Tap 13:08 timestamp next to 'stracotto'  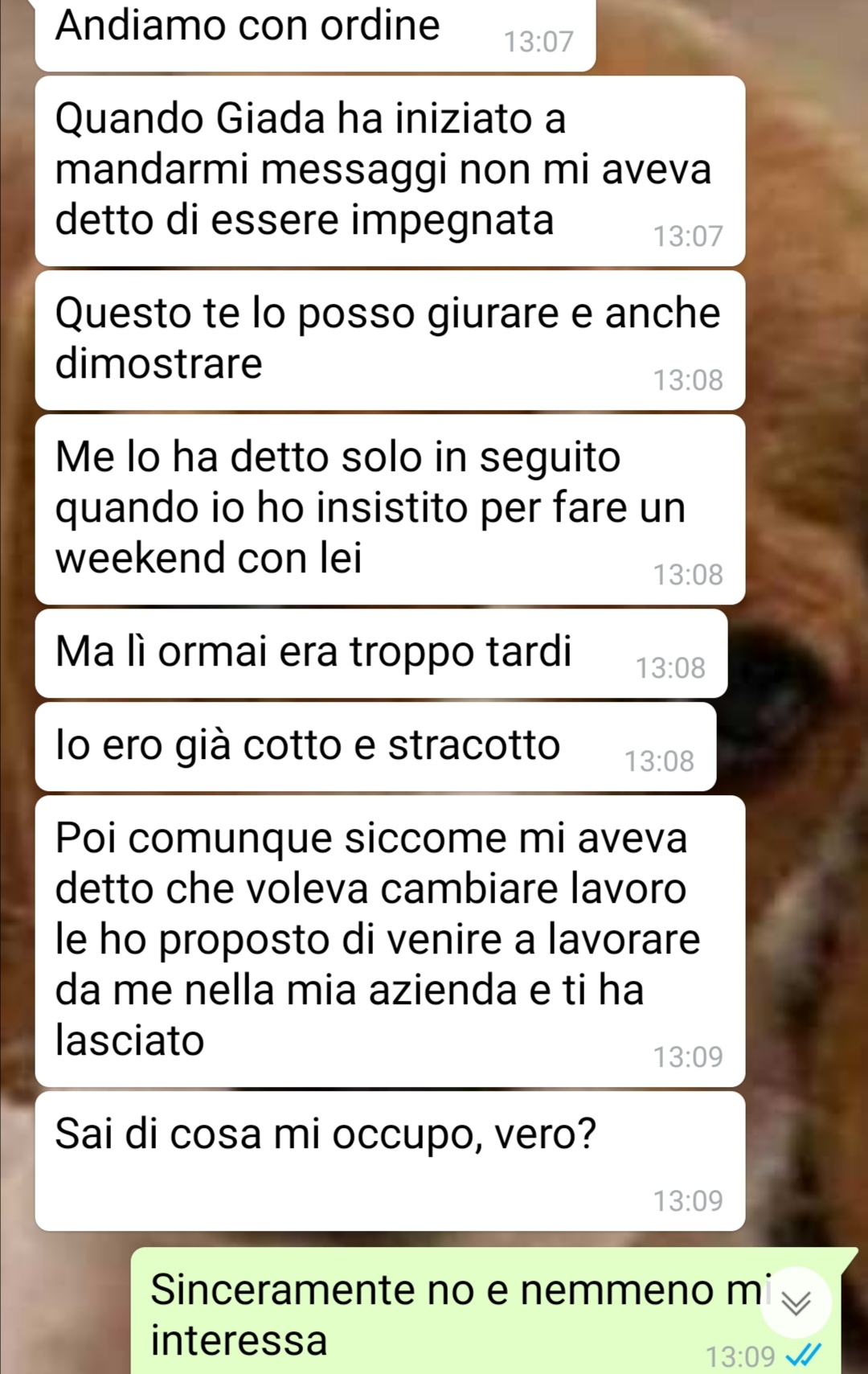(x=659, y=761)
